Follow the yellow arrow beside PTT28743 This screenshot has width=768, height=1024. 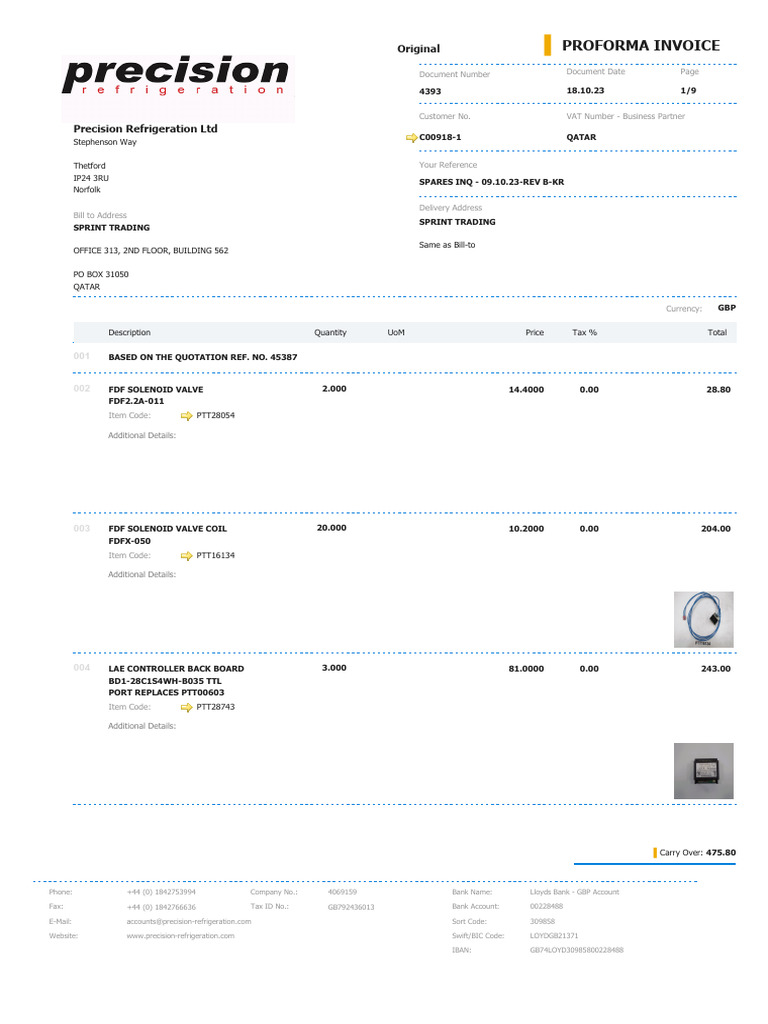(x=186, y=707)
